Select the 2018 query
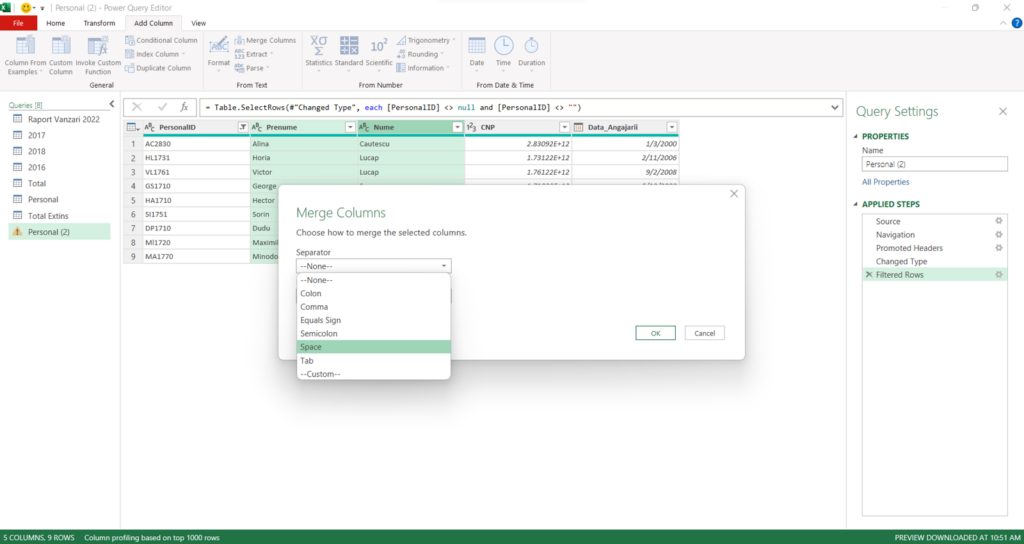 click(x=59, y=151)
